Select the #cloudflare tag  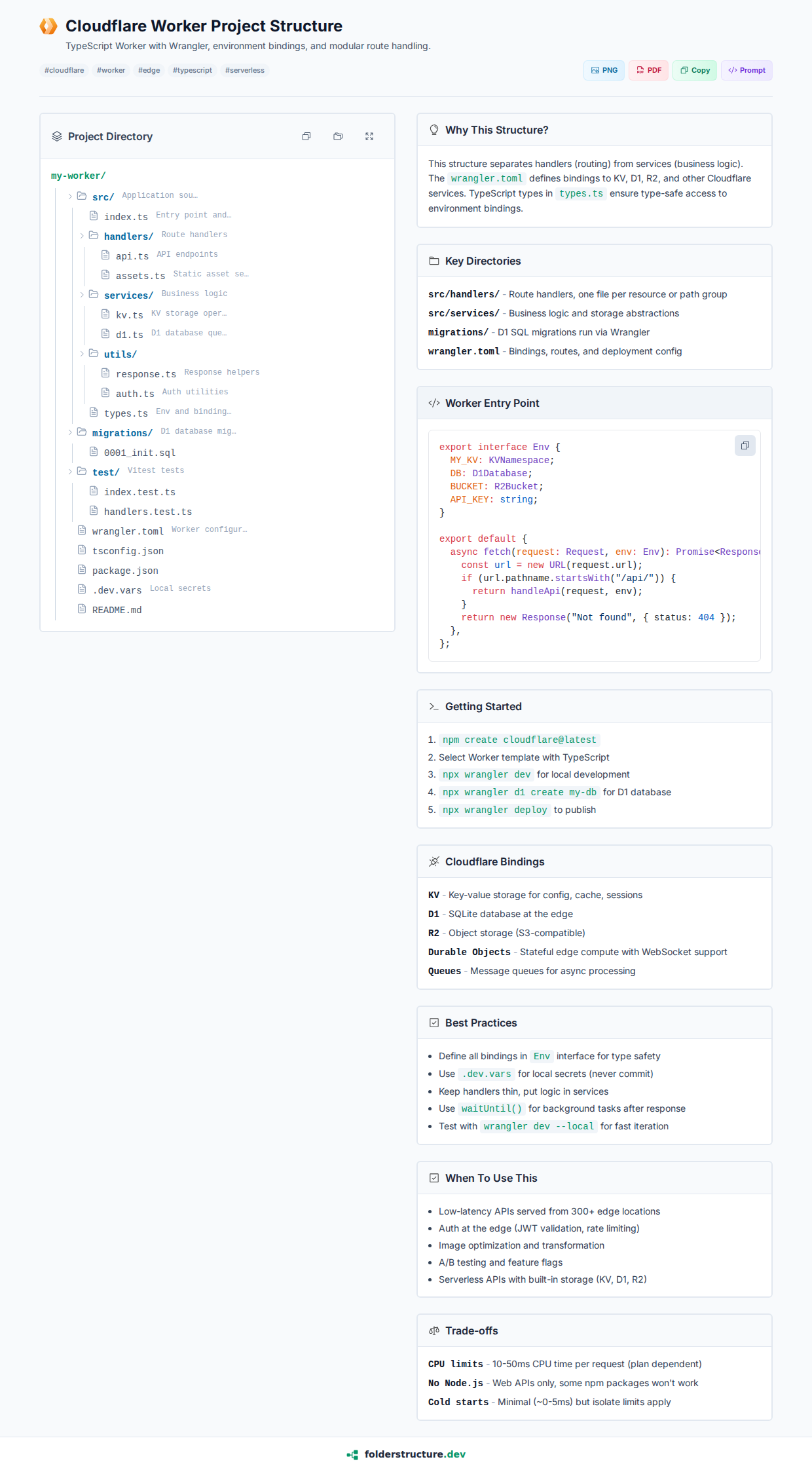[64, 70]
